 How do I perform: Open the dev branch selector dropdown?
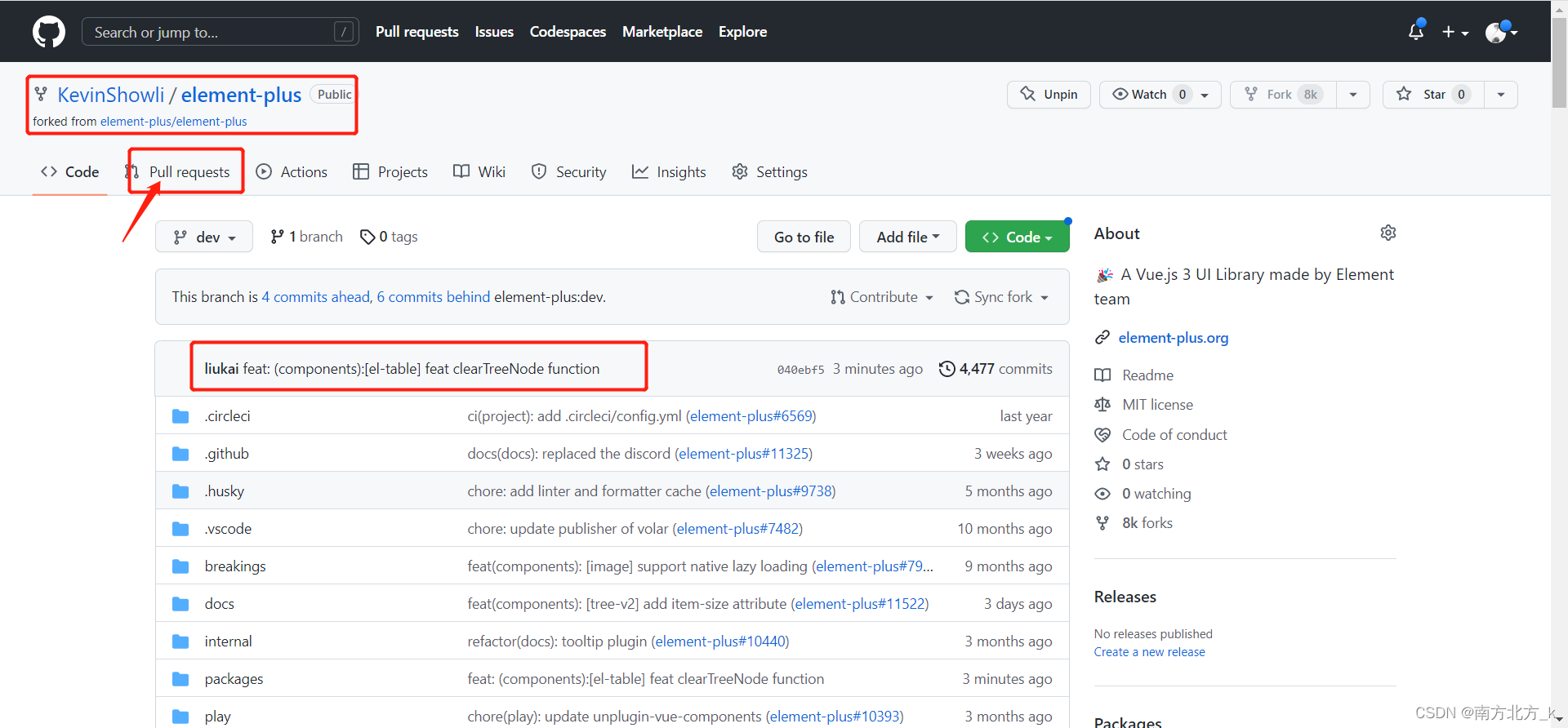tap(204, 237)
